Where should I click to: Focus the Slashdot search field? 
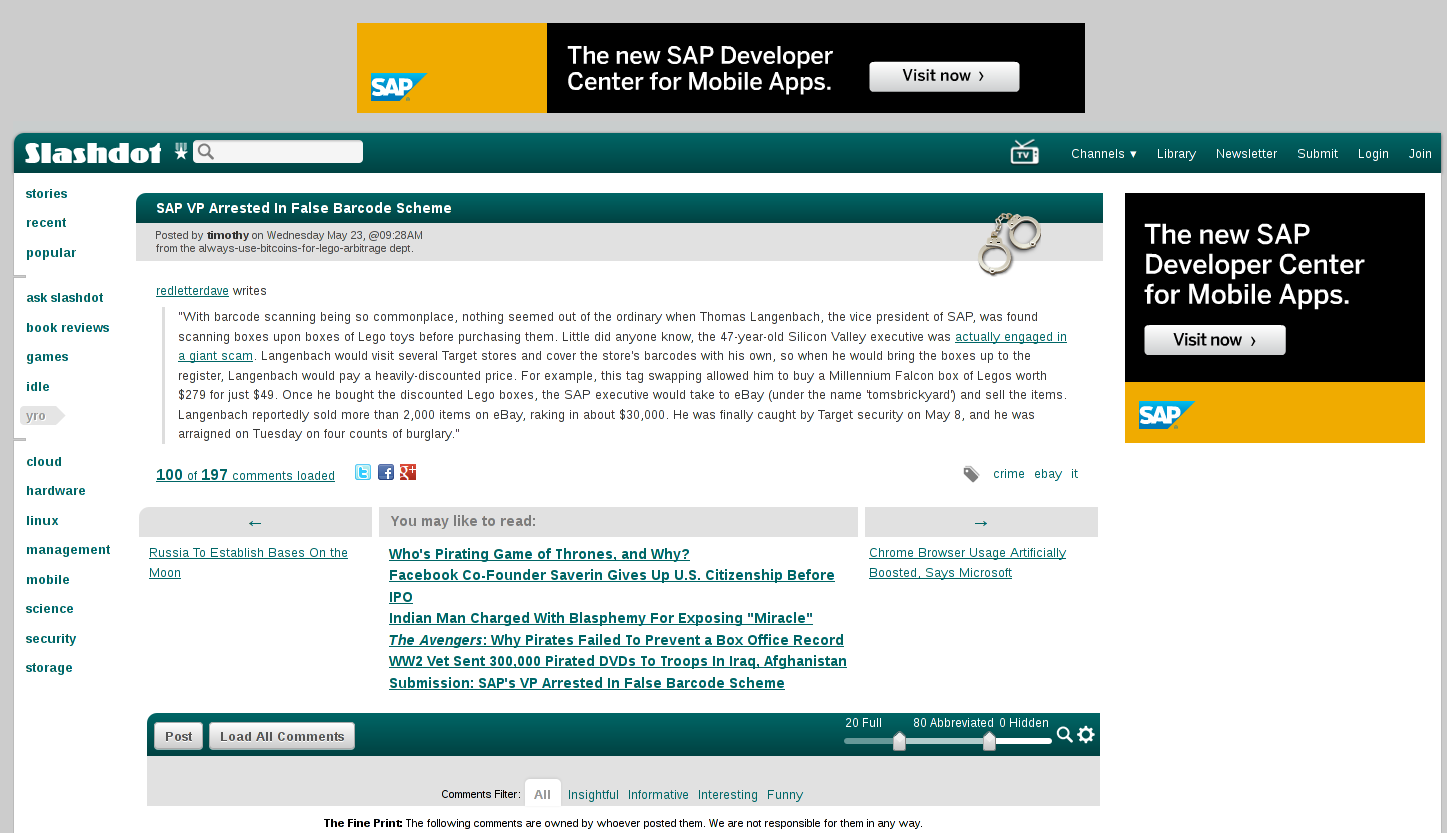(x=278, y=152)
